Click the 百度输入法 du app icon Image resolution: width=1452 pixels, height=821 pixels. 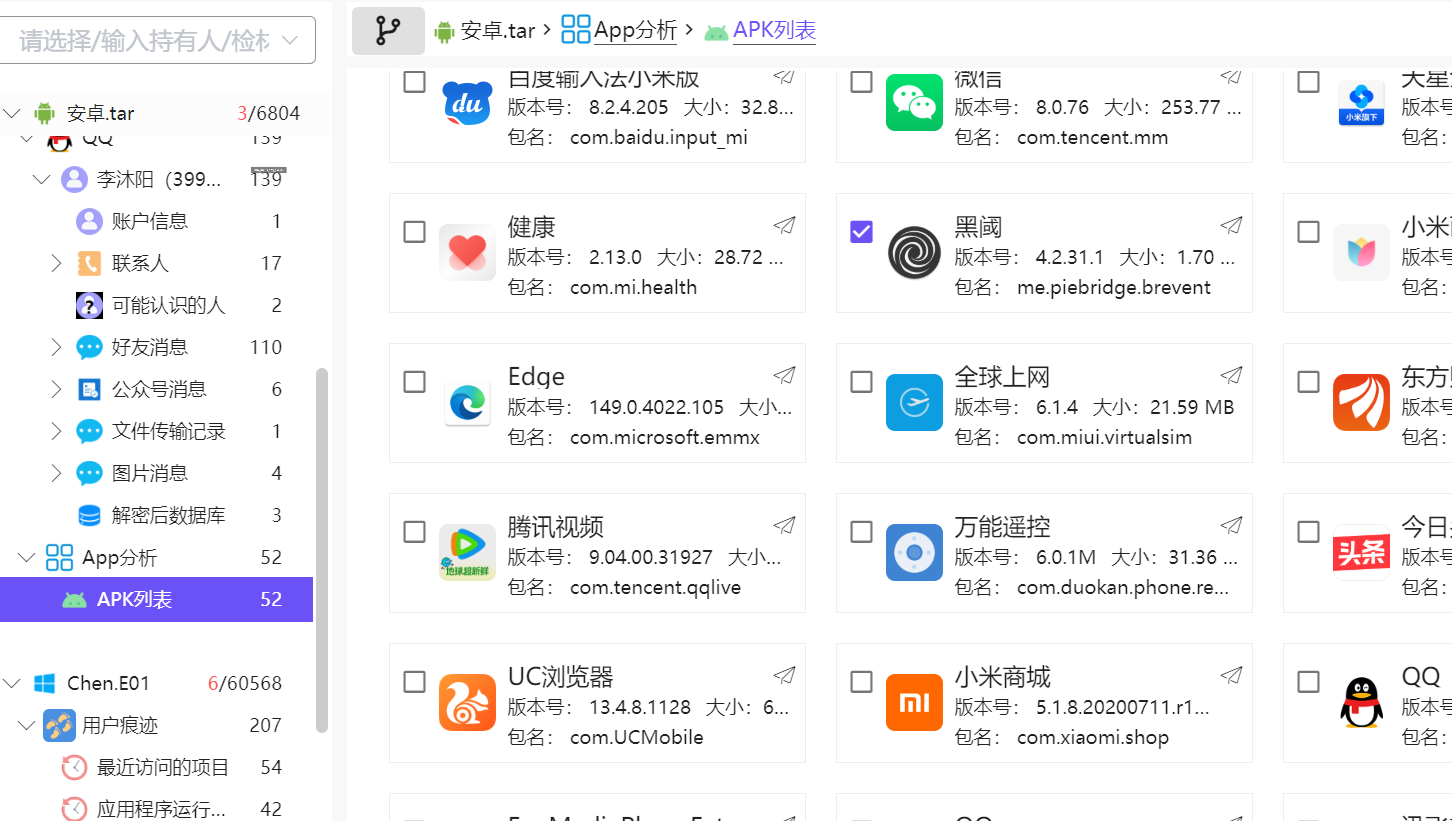pos(467,102)
